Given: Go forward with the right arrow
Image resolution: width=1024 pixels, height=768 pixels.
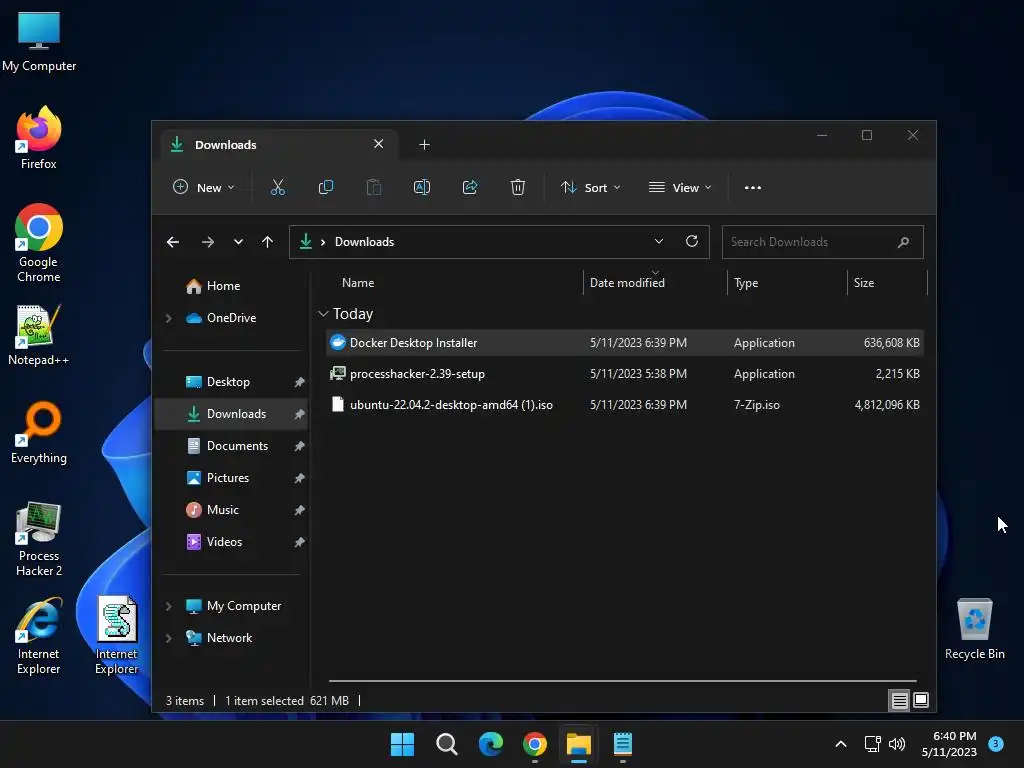Looking at the screenshot, I should 208,242.
